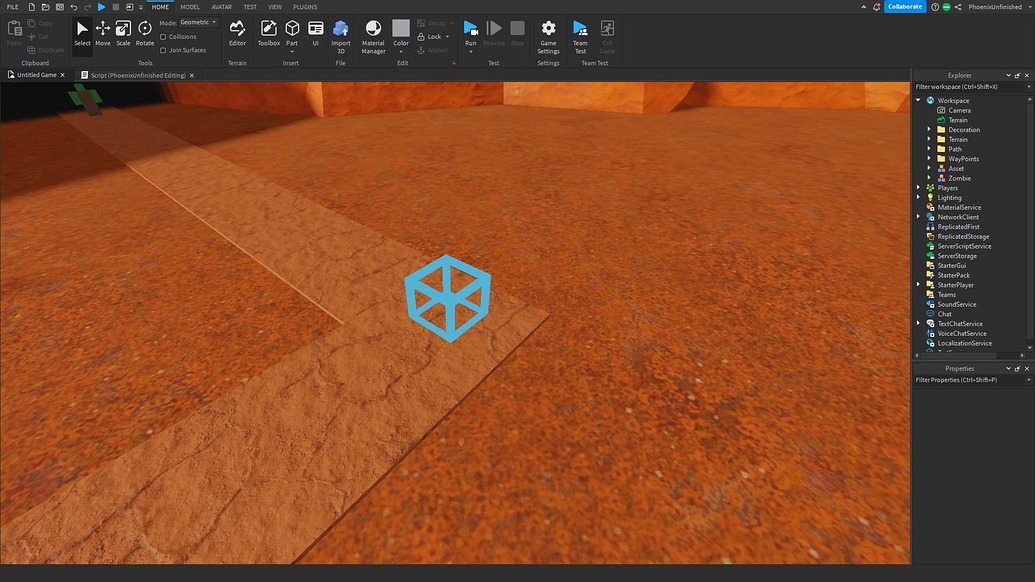
Task: Select the Rotate tool
Action: click(145, 34)
